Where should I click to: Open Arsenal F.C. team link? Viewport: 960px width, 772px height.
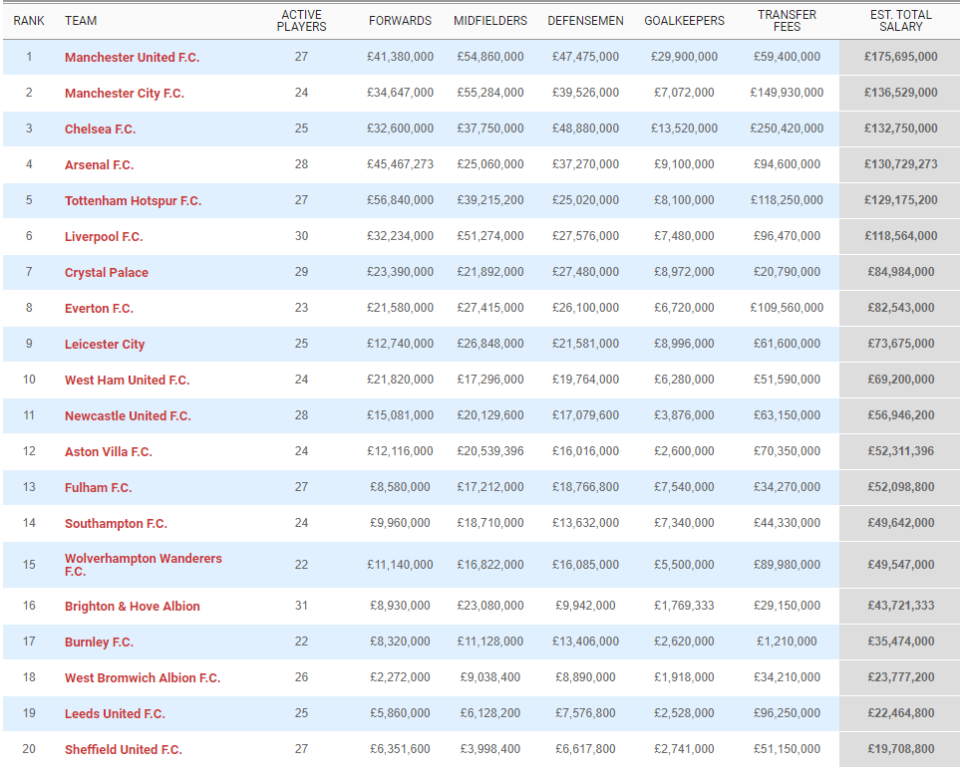[99, 165]
